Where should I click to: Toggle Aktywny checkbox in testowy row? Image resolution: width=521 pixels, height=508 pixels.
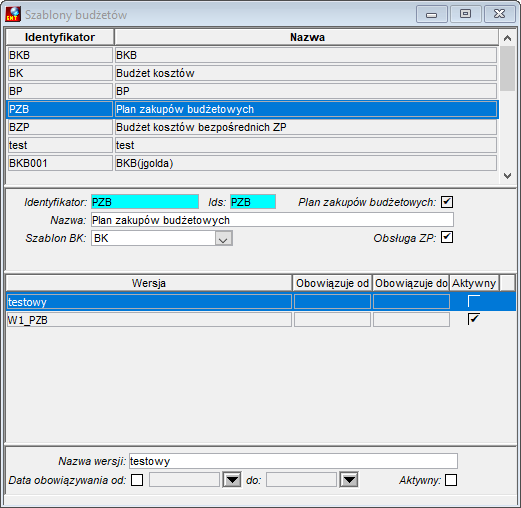(x=474, y=301)
